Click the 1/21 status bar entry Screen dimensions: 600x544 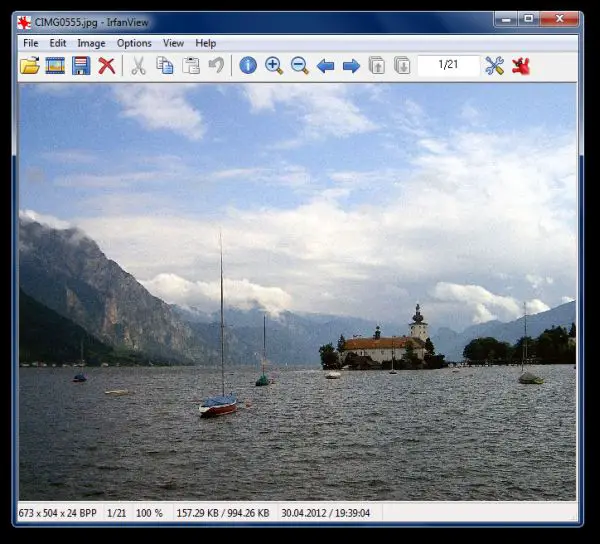coord(117,513)
